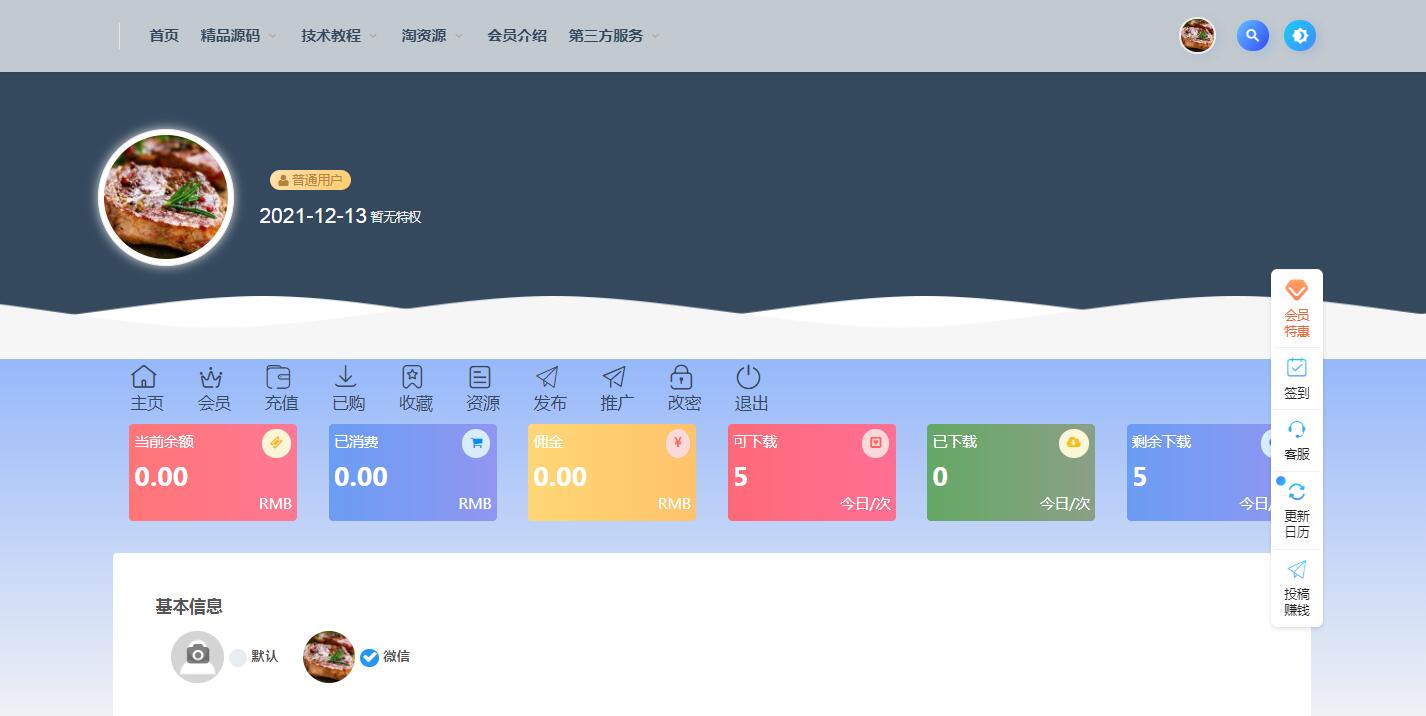The image size is (1426, 716).
Task: Open 淘资源 menu item
Action: pos(424,36)
